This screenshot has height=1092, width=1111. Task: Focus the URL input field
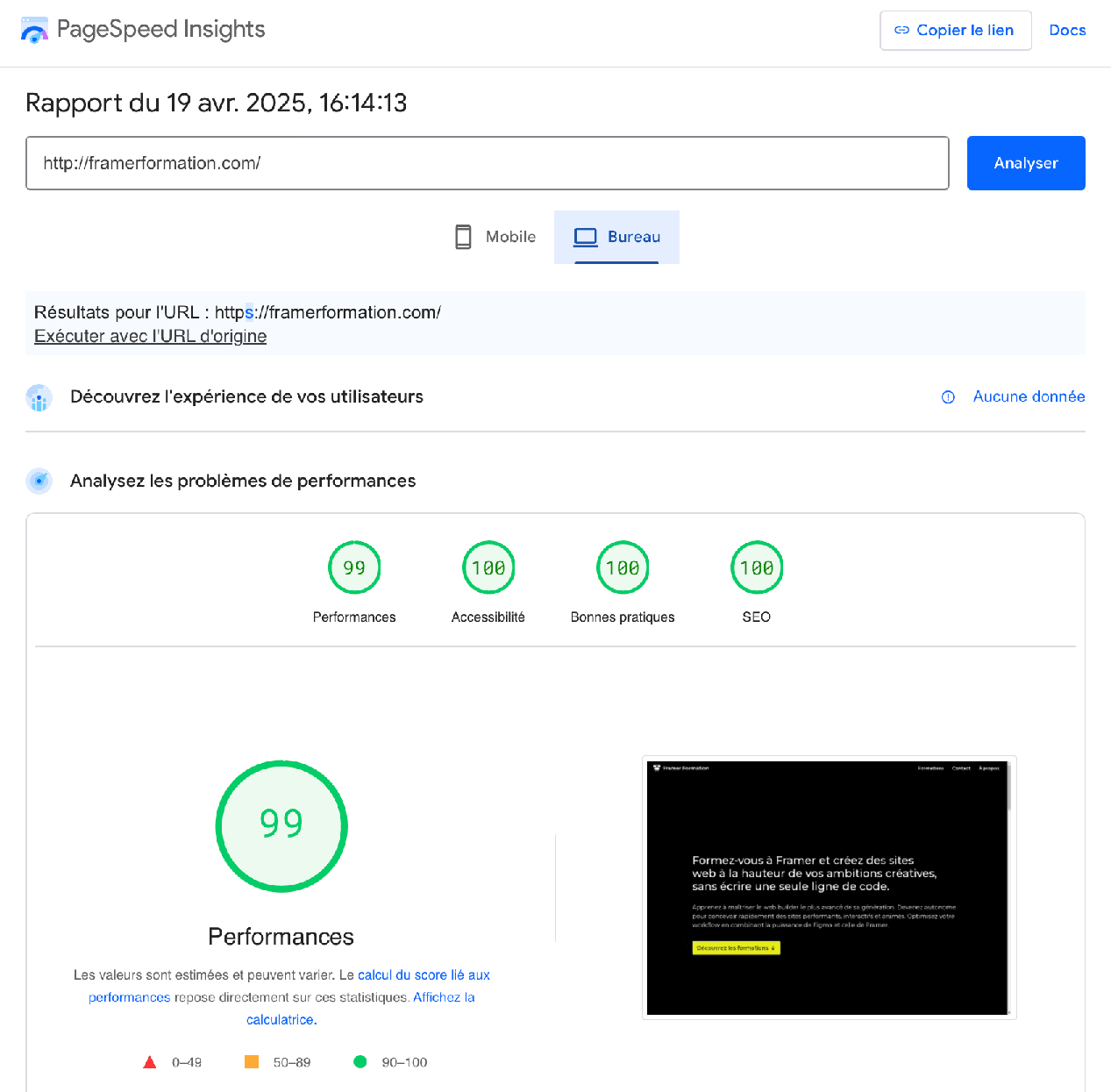(x=488, y=163)
